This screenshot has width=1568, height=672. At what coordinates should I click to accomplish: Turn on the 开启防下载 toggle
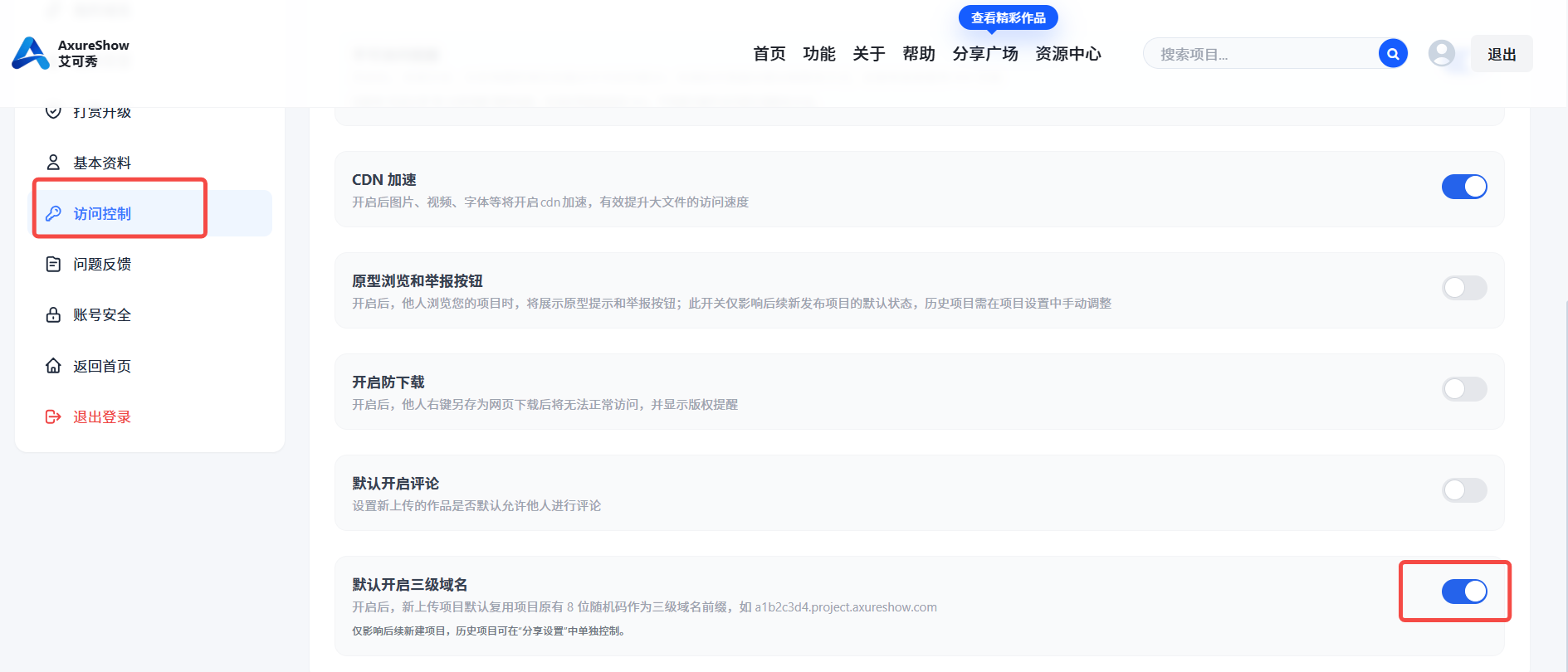pyautogui.click(x=1464, y=389)
